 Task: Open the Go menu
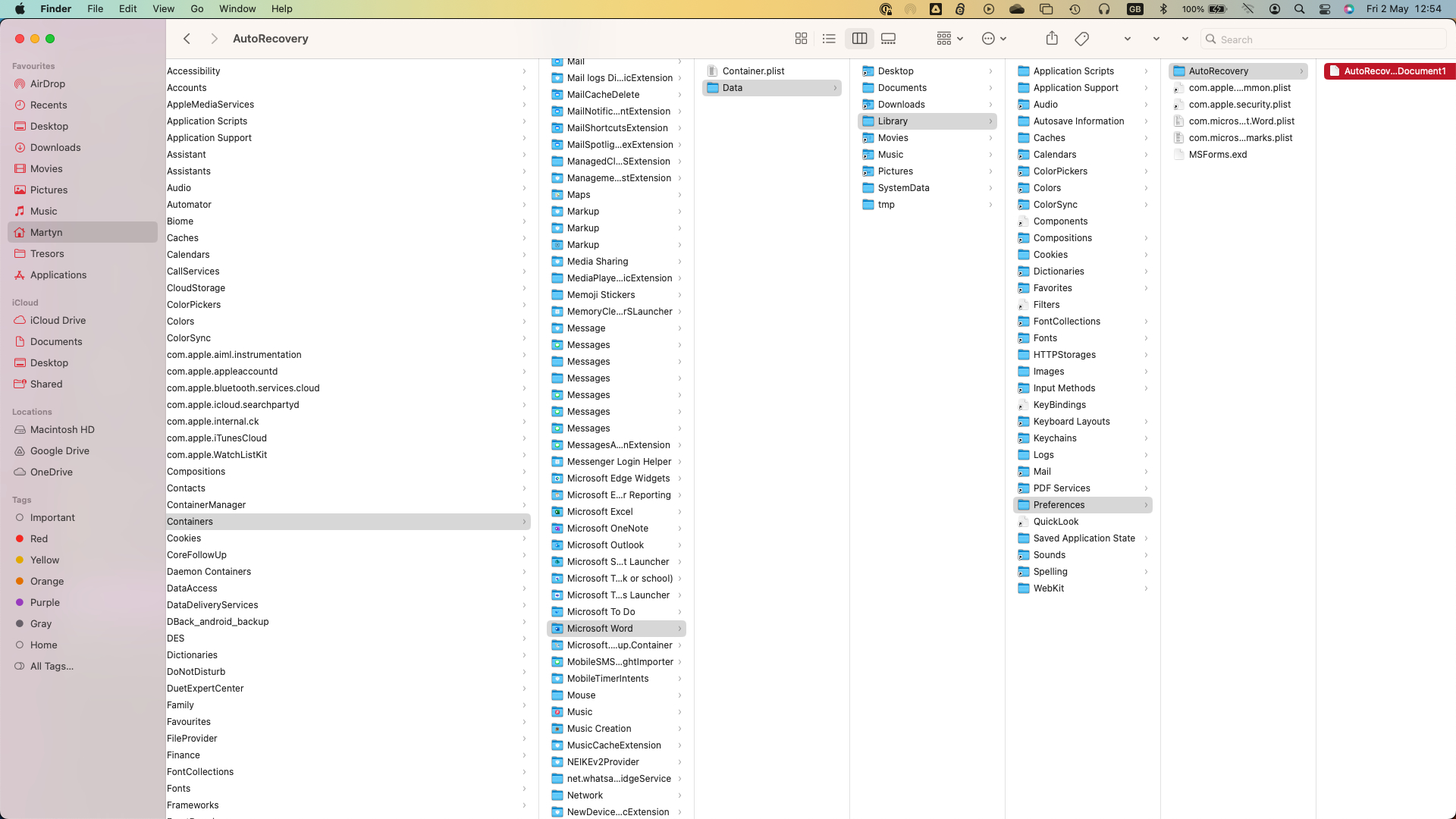(197, 9)
